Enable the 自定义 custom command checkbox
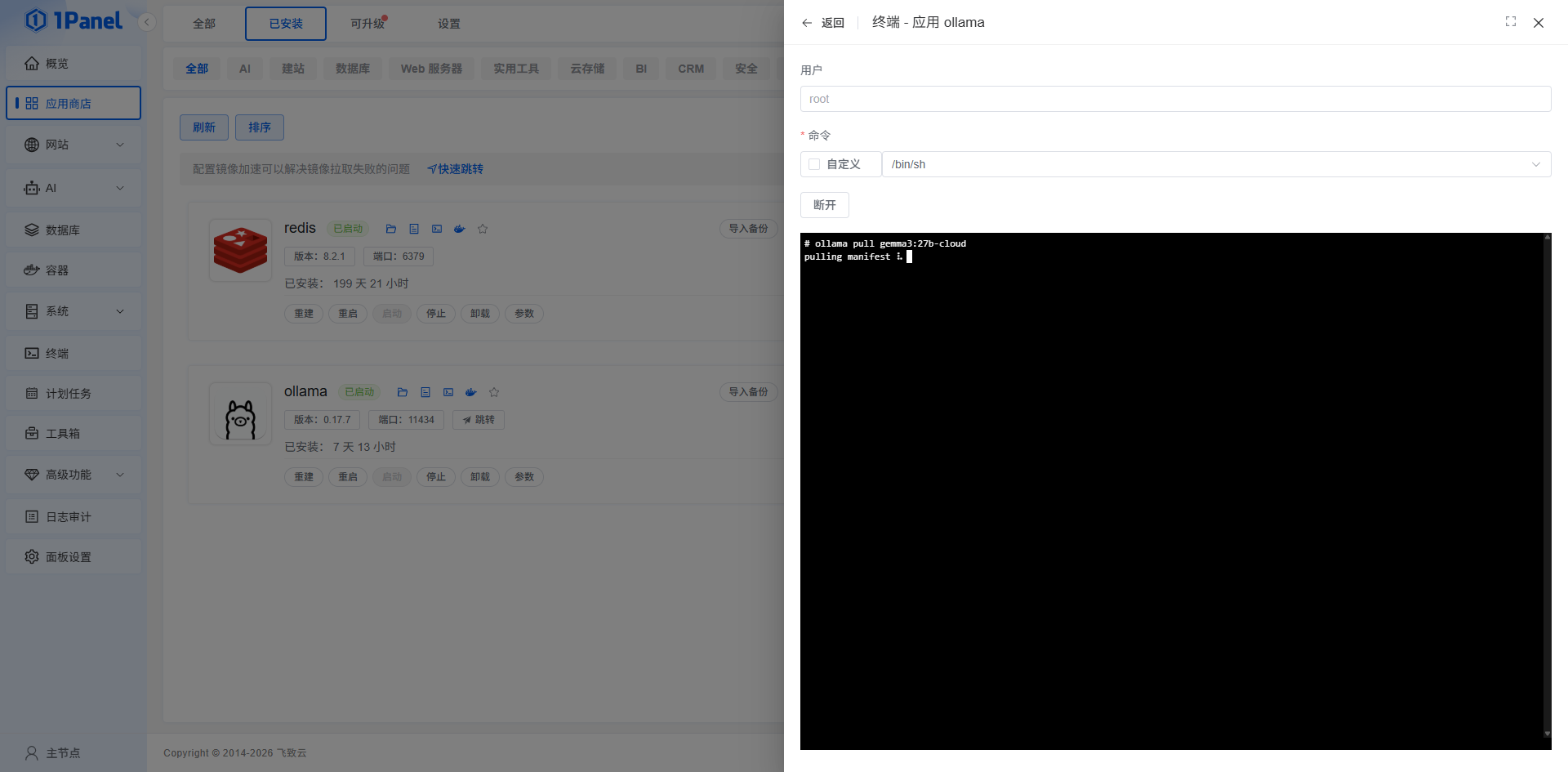 [x=814, y=164]
